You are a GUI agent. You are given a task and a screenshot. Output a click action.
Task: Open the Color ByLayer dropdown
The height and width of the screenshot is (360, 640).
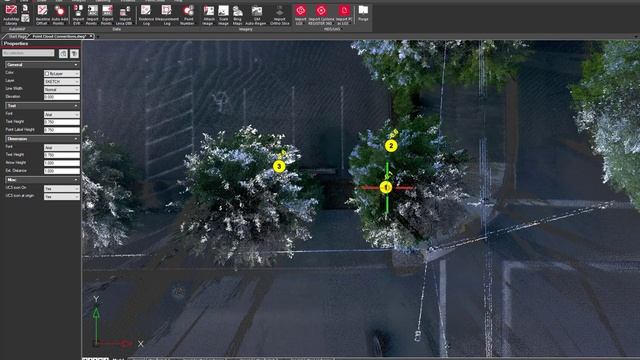(62, 73)
